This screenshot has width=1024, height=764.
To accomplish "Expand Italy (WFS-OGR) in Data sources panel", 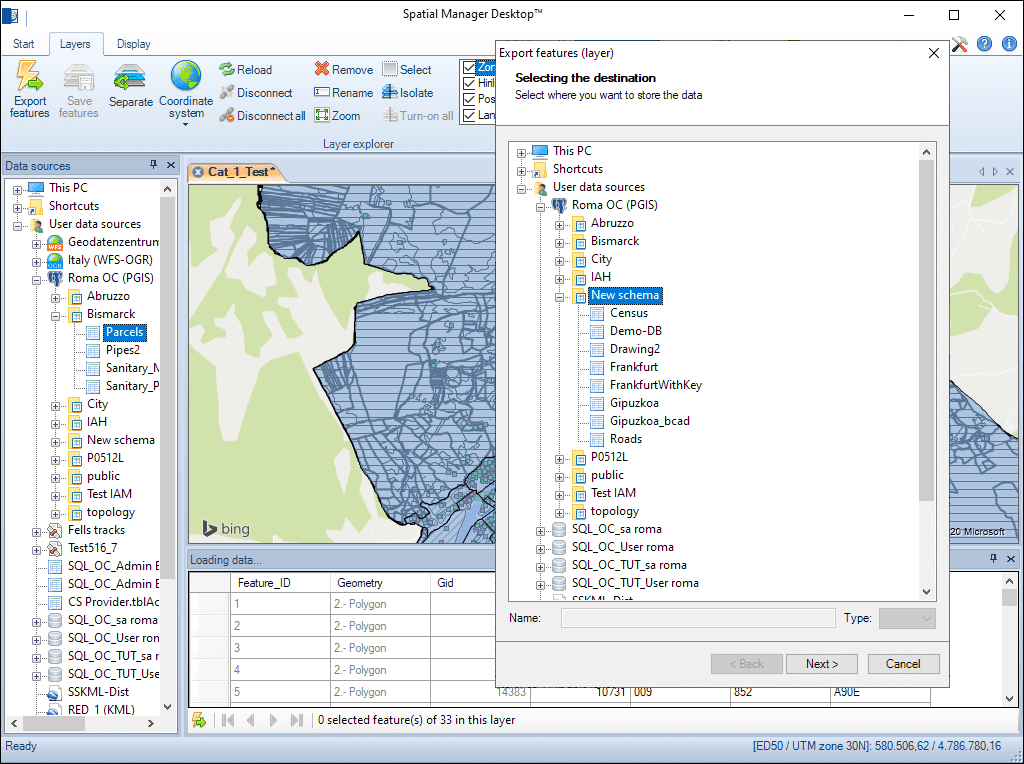I will coord(37,262).
